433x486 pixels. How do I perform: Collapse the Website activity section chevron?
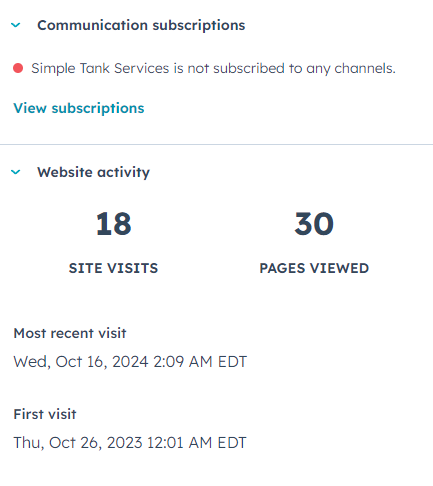click(16, 172)
